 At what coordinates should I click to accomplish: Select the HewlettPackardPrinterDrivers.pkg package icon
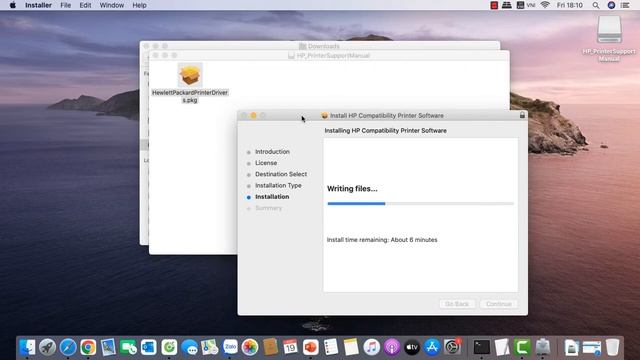(x=190, y=75)
